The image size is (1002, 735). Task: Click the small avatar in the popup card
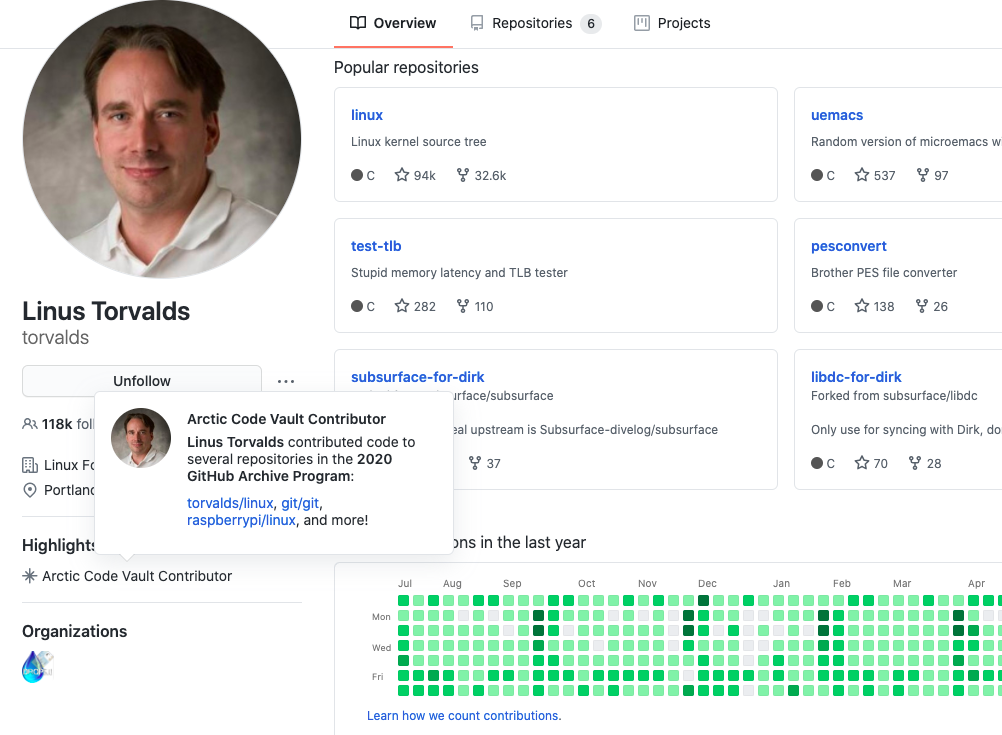pos(141,438)
